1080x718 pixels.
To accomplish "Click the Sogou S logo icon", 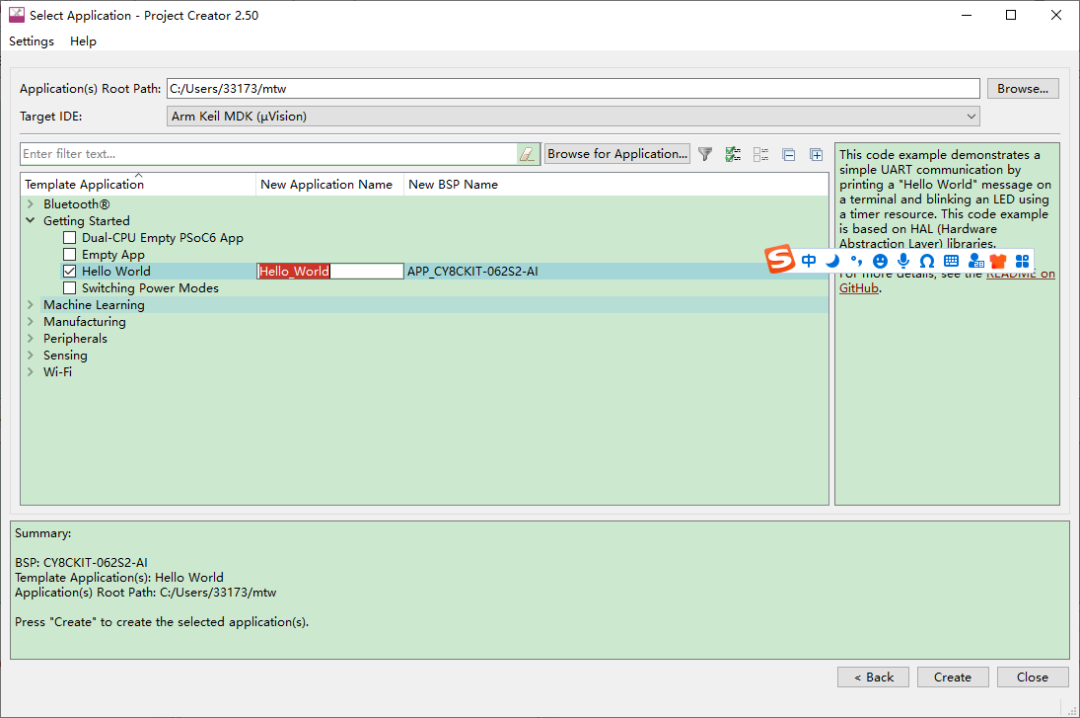I will click(780, 259).
